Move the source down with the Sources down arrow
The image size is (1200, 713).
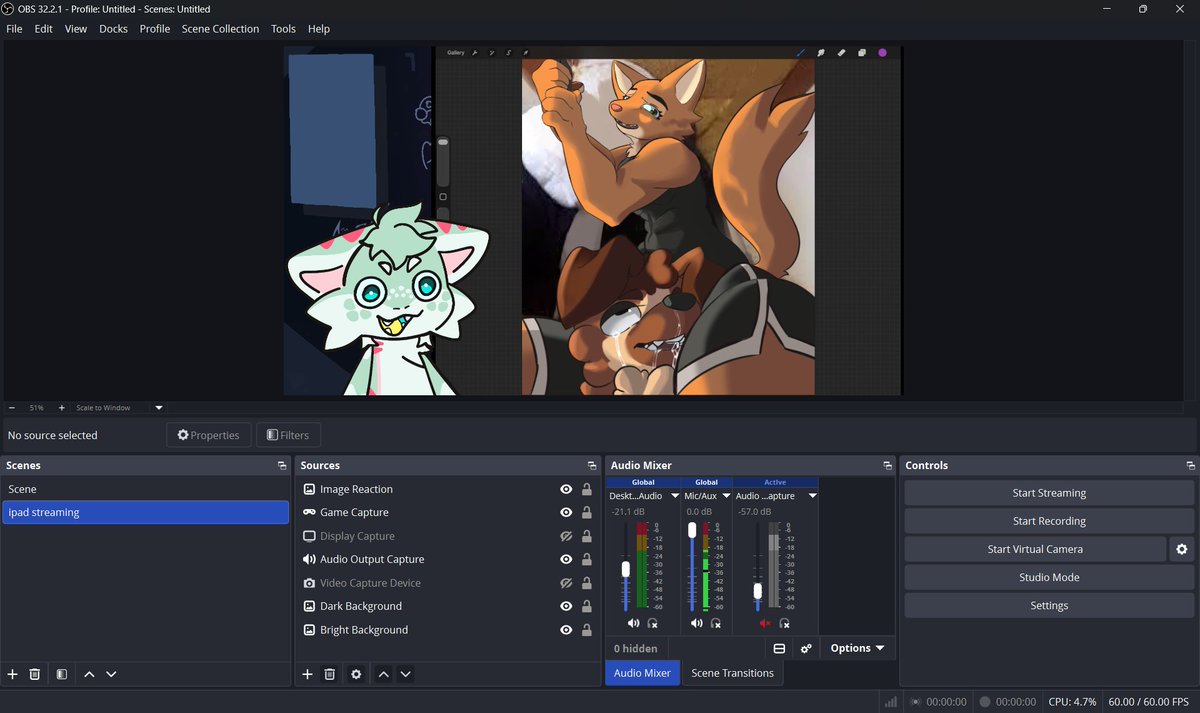pyautogui.click(x=405, y=674)
